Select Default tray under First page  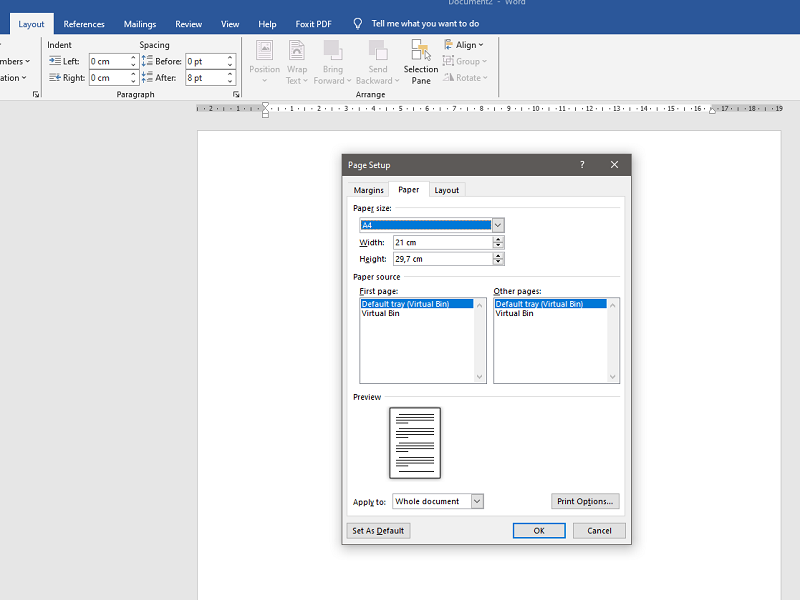tap(417, 304)
